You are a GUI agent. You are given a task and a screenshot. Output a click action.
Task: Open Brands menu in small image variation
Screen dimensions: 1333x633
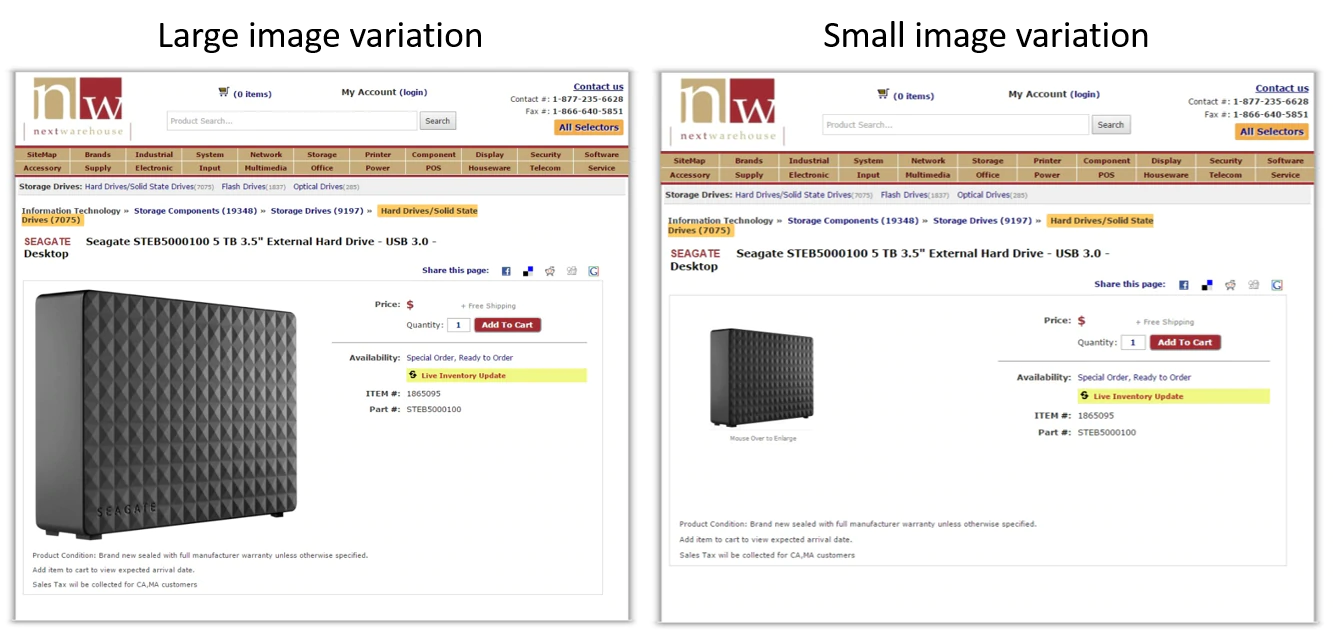(749, 161)
